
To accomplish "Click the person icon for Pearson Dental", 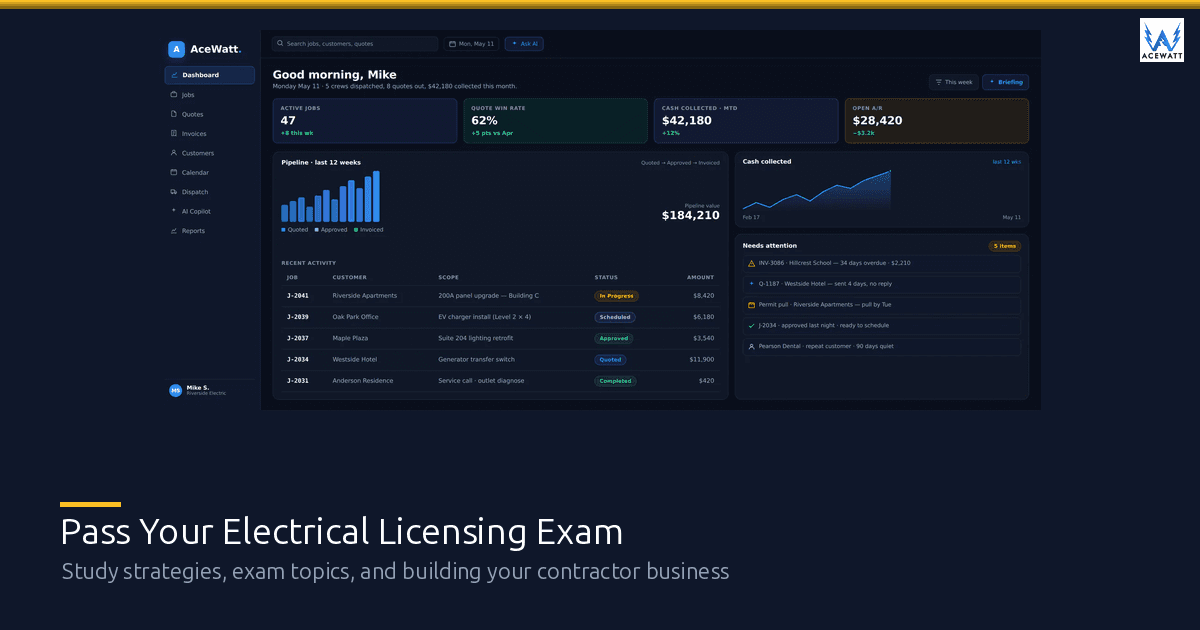I will pos(752,347).
